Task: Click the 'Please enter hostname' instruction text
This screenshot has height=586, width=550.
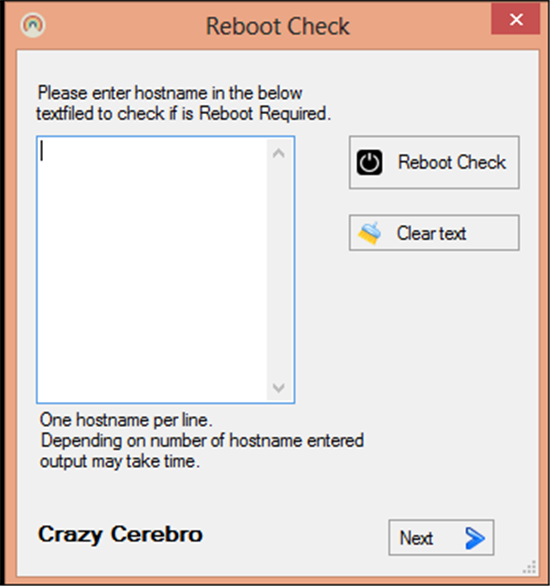Action: (183, 103)
